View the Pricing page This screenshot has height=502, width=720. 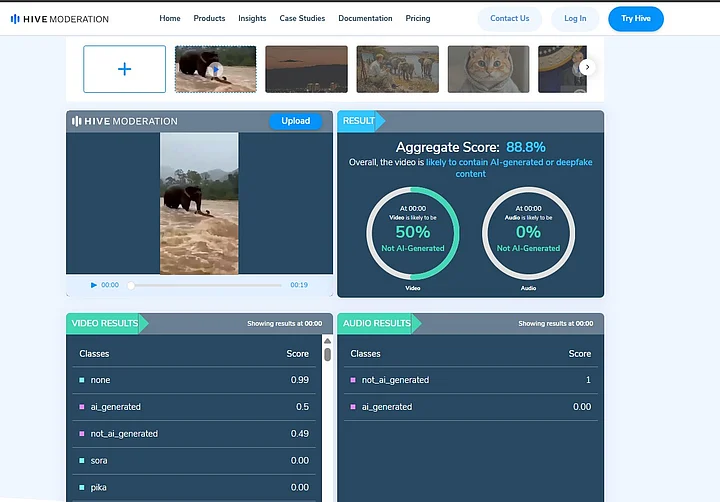[x=418, y=18]
